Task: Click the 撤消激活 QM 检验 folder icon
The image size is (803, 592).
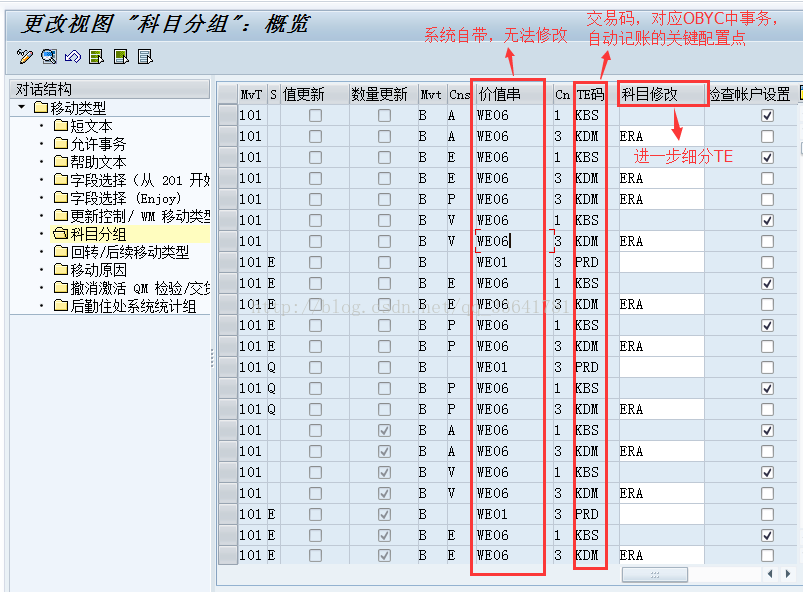Action: (61, 288)
